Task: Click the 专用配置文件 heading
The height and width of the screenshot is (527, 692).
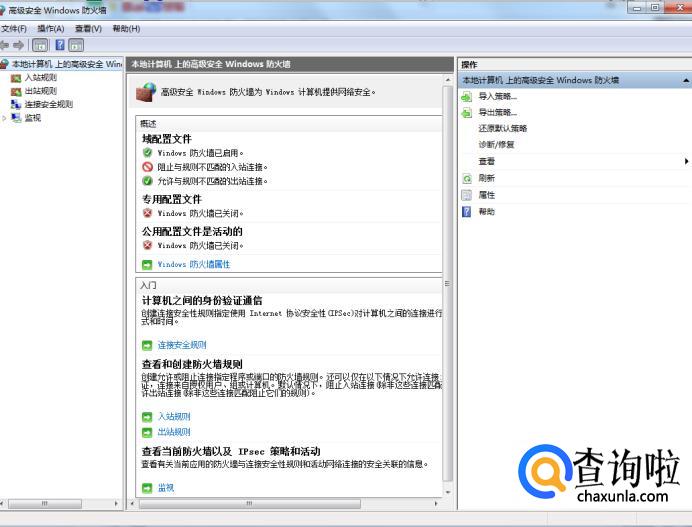Action: click(x=172, y=200)
